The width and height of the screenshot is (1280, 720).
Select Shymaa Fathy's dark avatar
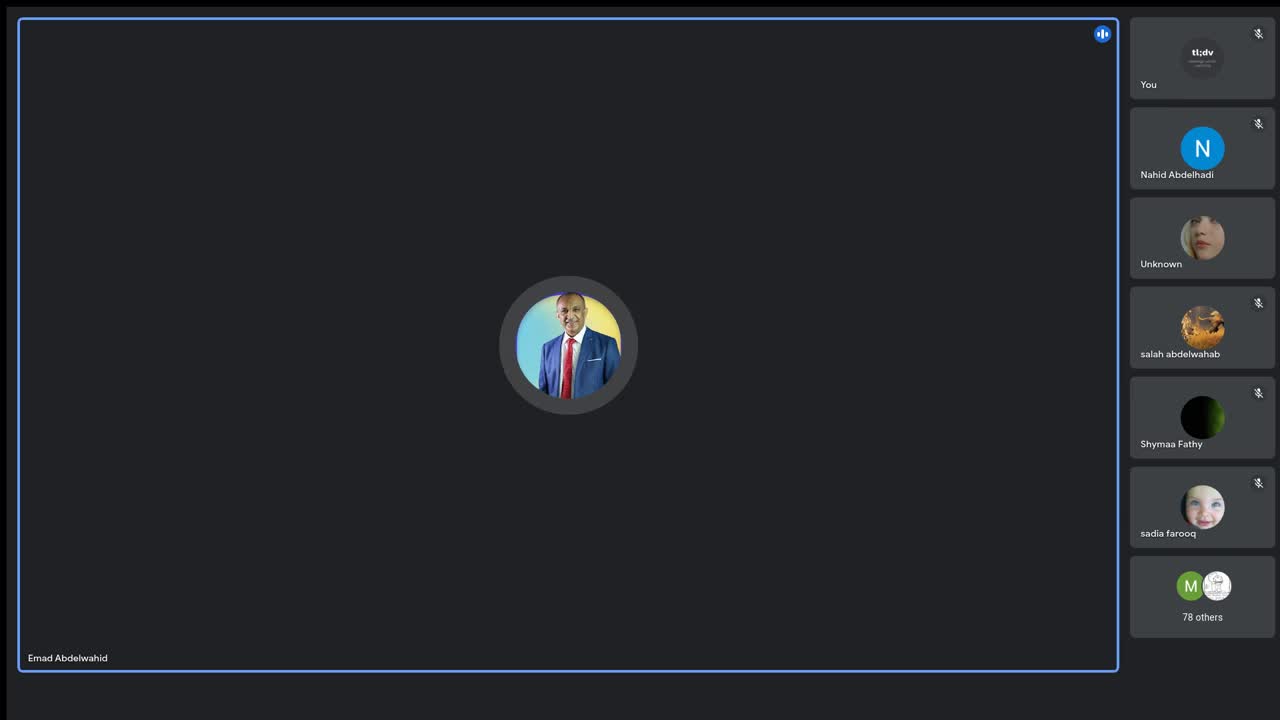[x=1202, y=417]
